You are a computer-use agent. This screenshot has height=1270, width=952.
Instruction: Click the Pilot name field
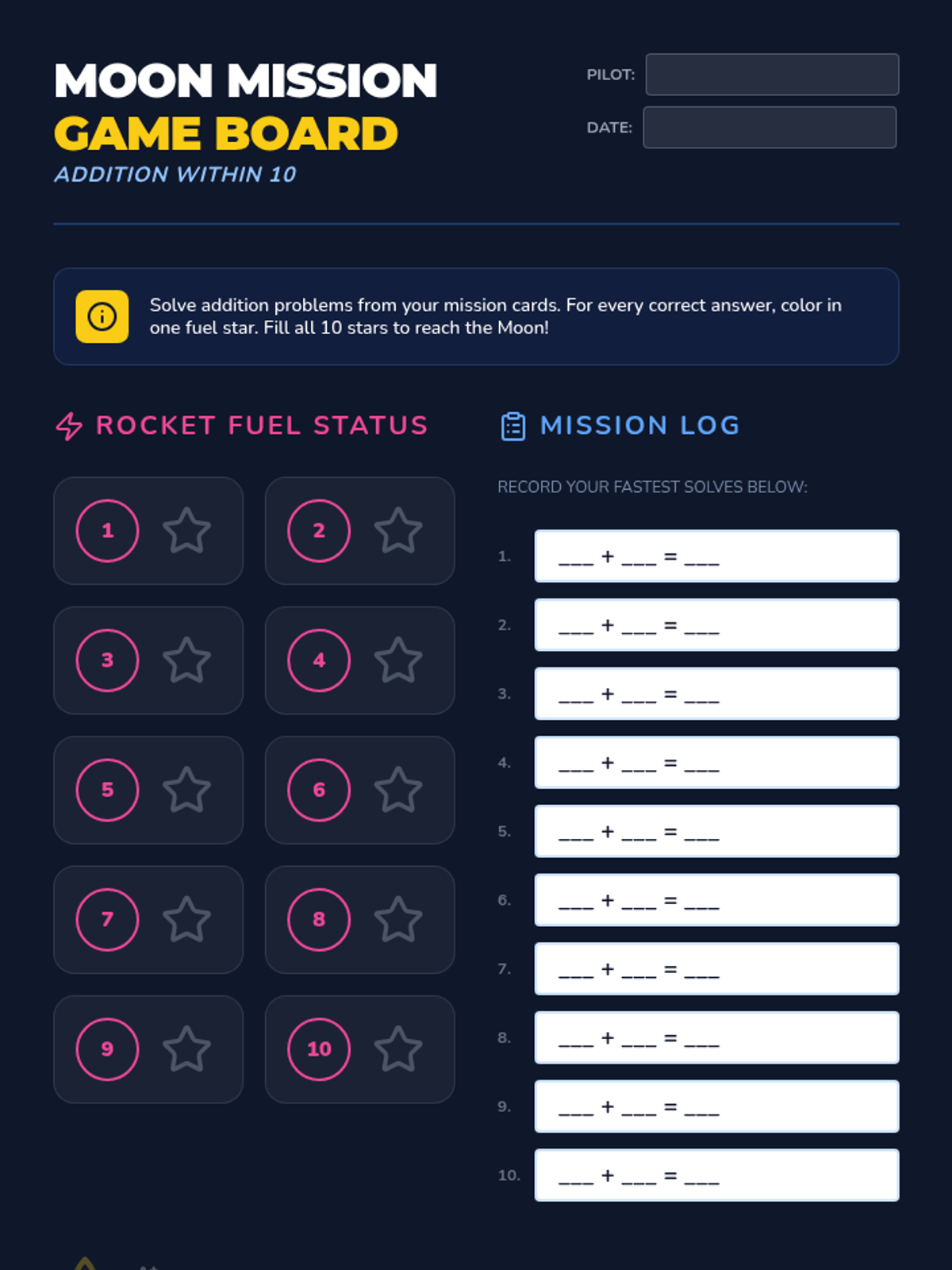772,75
